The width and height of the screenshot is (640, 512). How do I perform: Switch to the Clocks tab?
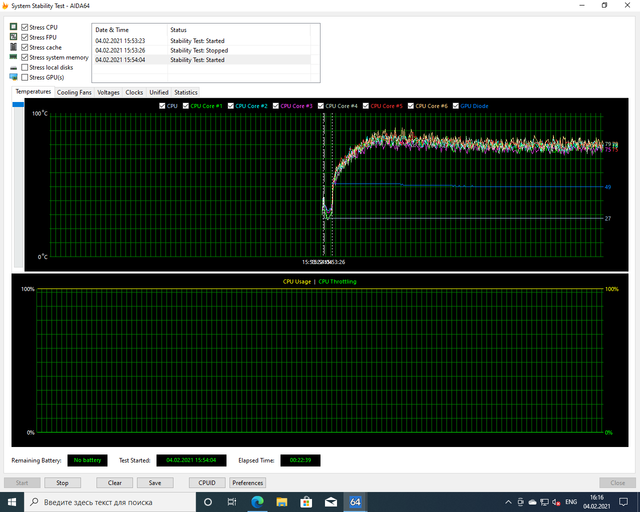tap(134, 92)
